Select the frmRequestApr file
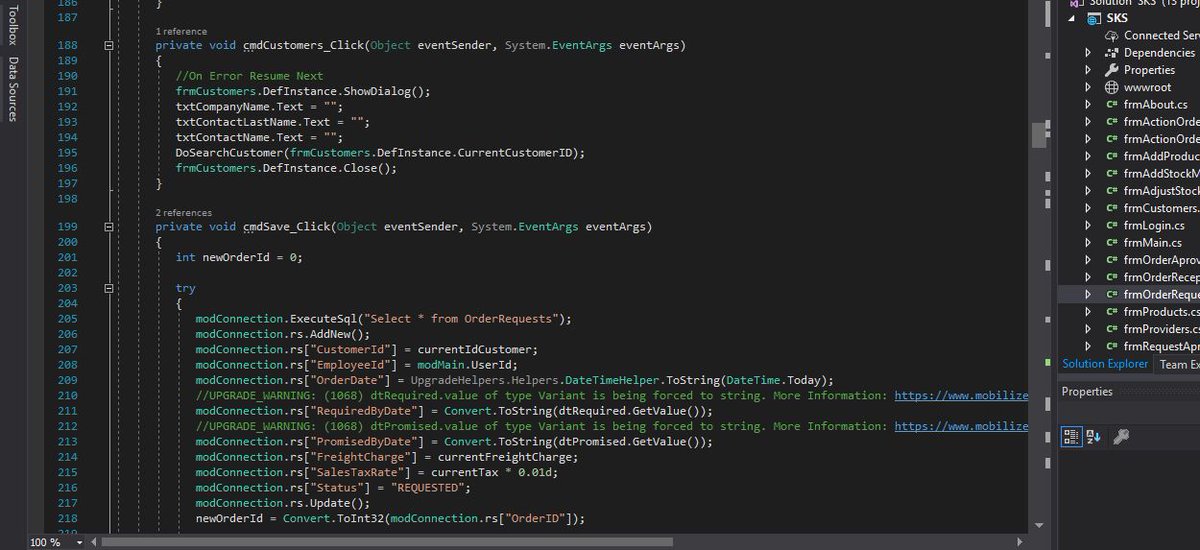Screen dimensions: 1200x550 tap(1161, 346)
